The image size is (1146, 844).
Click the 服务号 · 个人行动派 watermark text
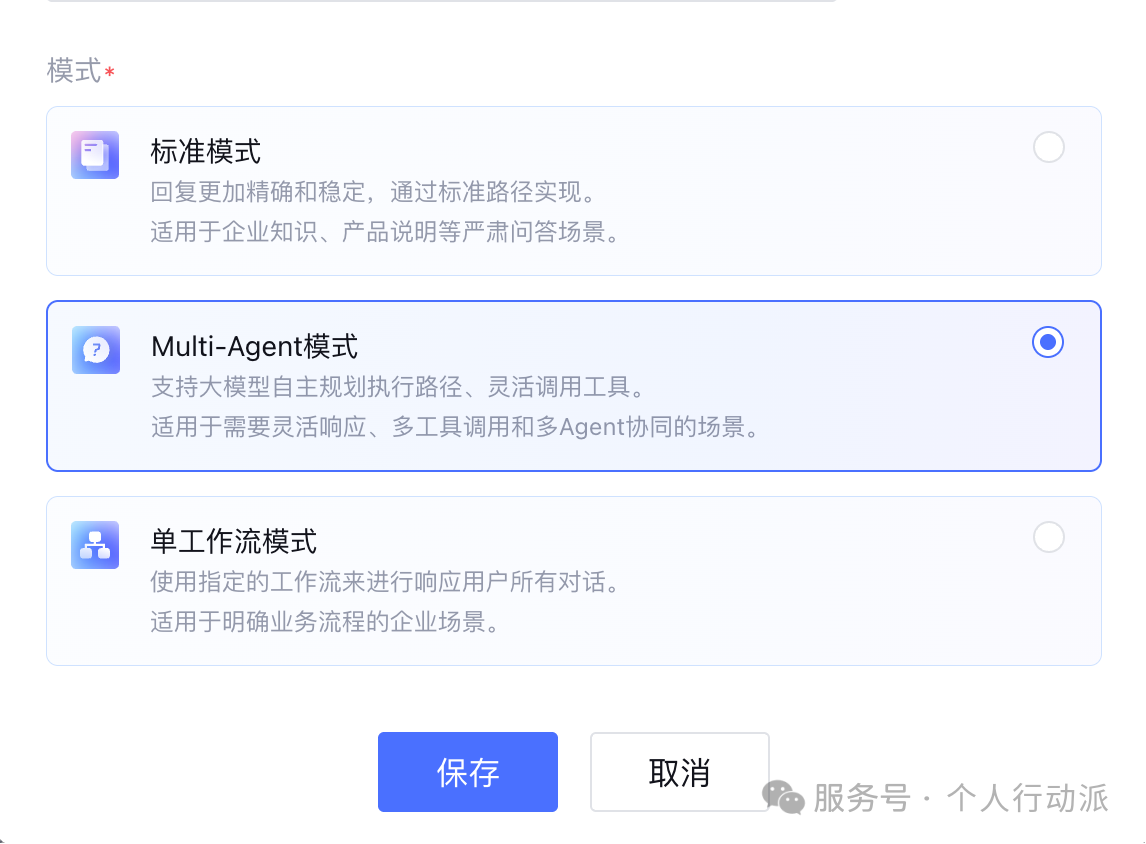coord(960,798)
